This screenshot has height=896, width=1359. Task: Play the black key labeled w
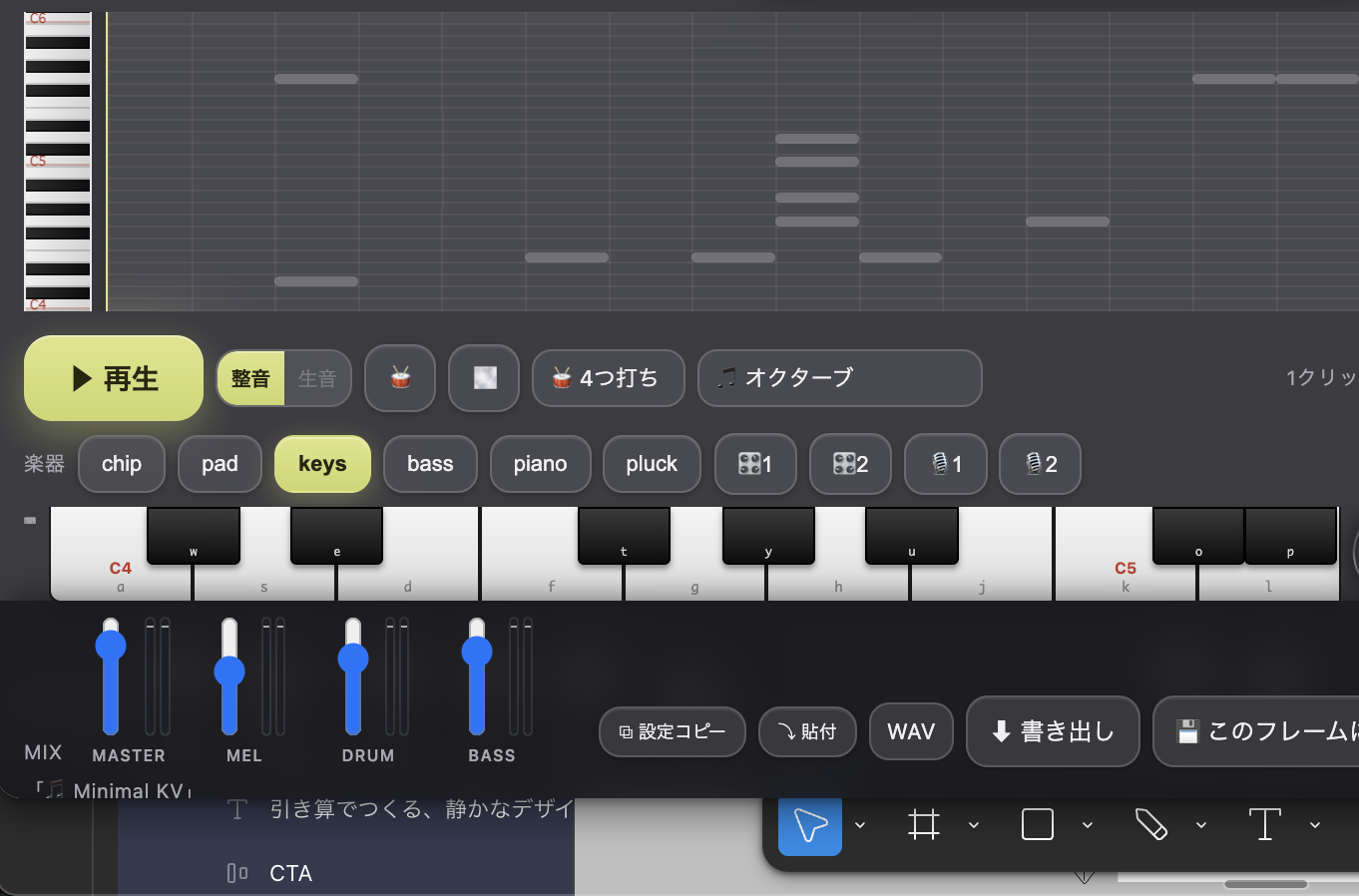click(194, 536)
